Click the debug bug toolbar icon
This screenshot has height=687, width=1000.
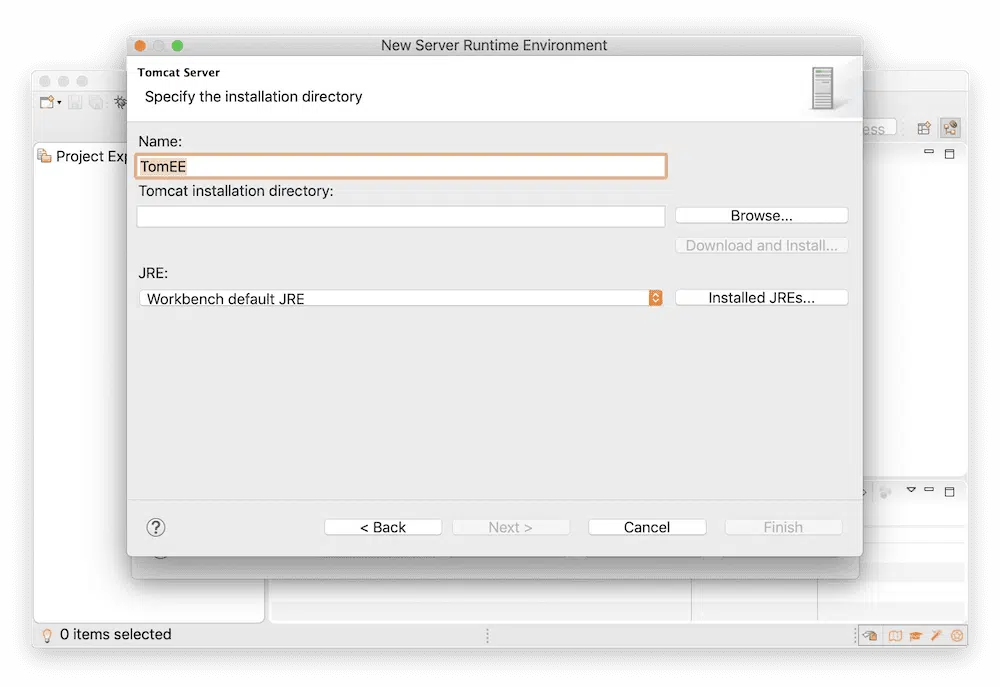point(119,102)
